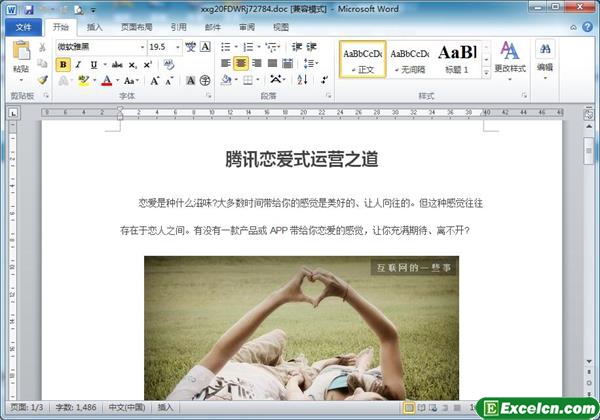Apply the 标题 1 (Heading 1) style
Image resolution: width=600 pixels, height=420 pixels.
tap(457, 59)
